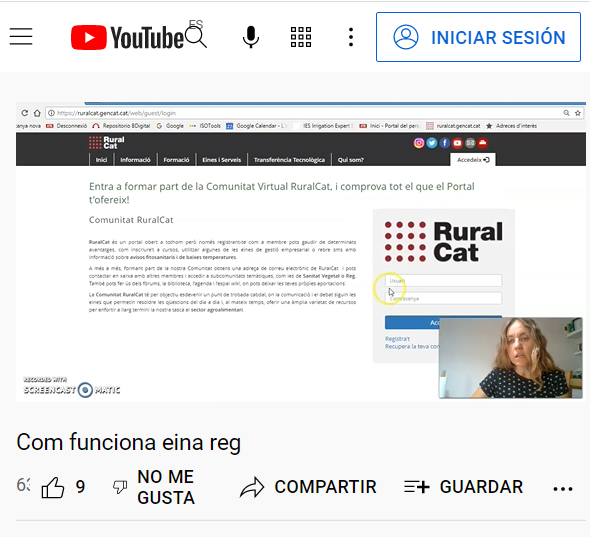
Task: Like the video with thumbs up
Action: tap(53, 487)
